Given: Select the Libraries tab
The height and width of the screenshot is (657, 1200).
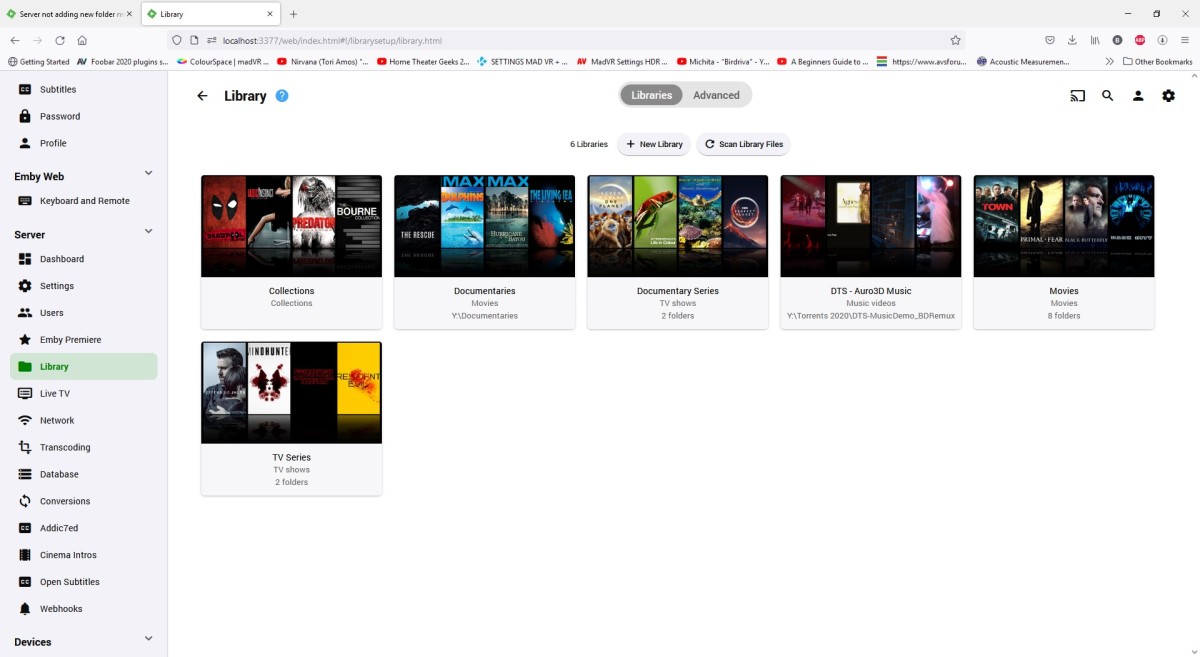Looking at the screenshot, I should (x=652, y=95).
